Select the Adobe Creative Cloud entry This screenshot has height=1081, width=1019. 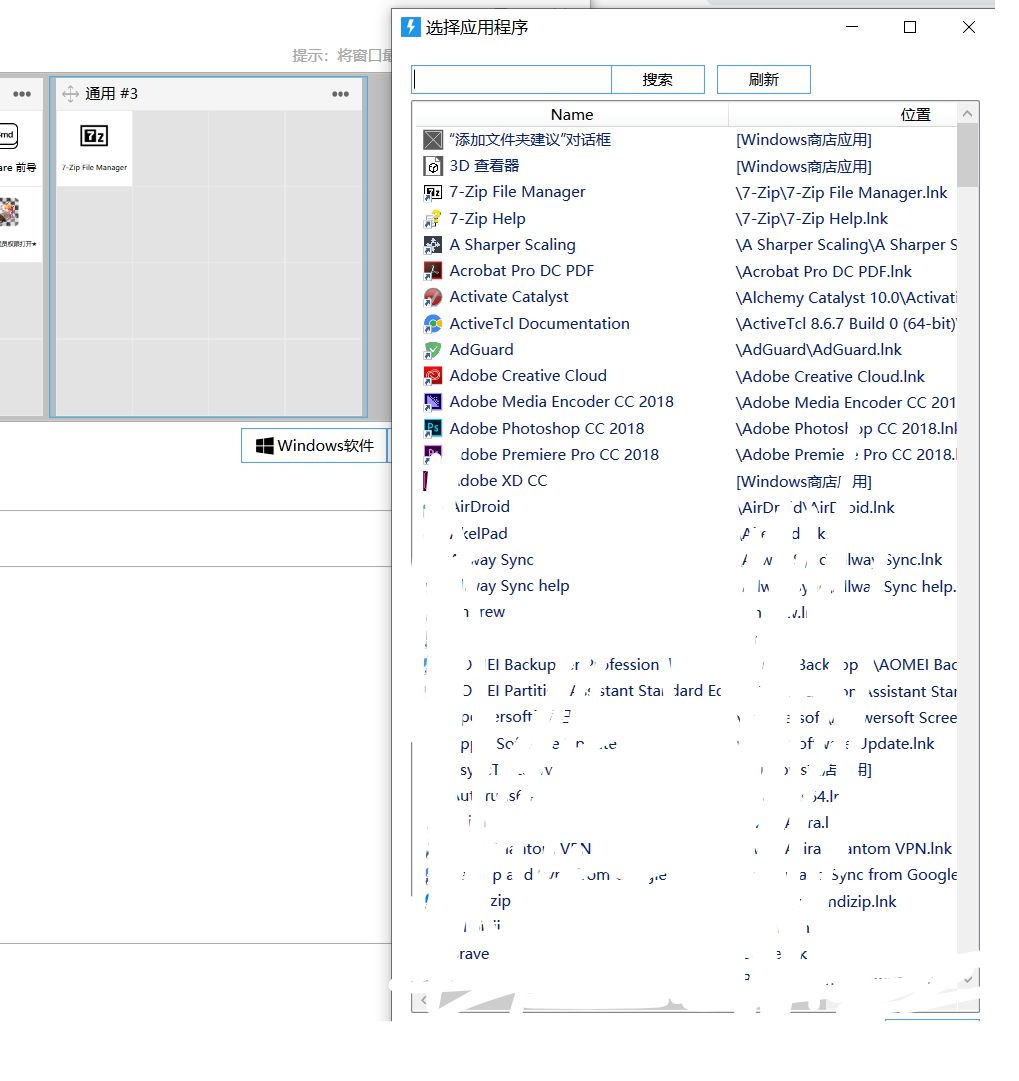(528, 376)
